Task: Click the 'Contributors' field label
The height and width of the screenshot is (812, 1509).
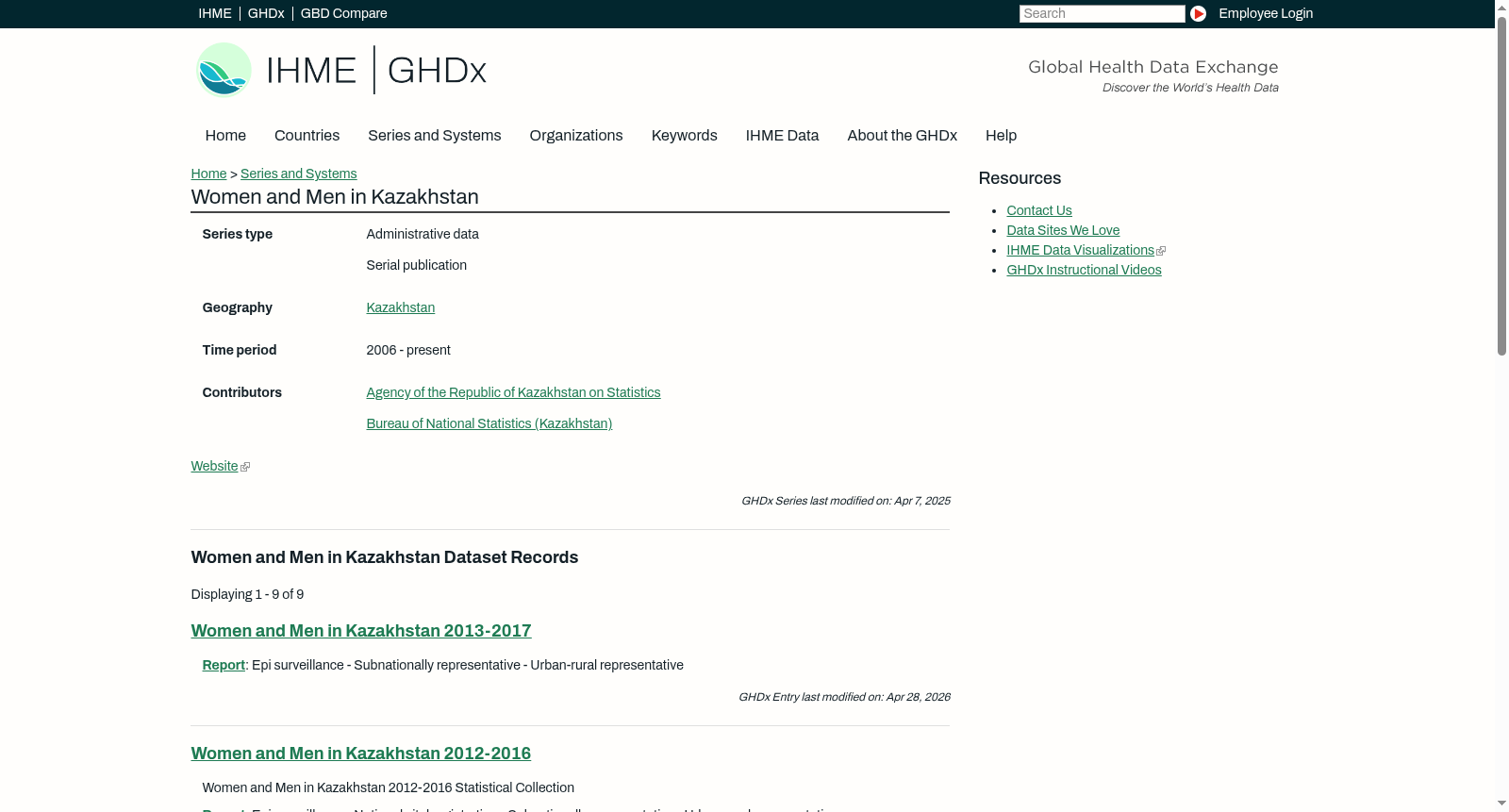Action: point(242,392)
